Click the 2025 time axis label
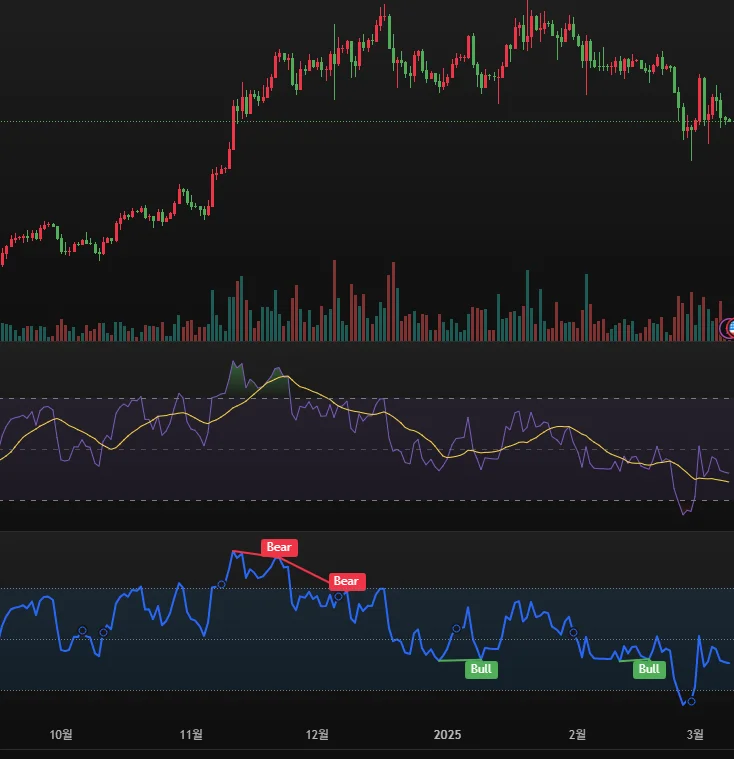Image resolution: width=734 pixels, height=759 pixels. tap(447, 734)
